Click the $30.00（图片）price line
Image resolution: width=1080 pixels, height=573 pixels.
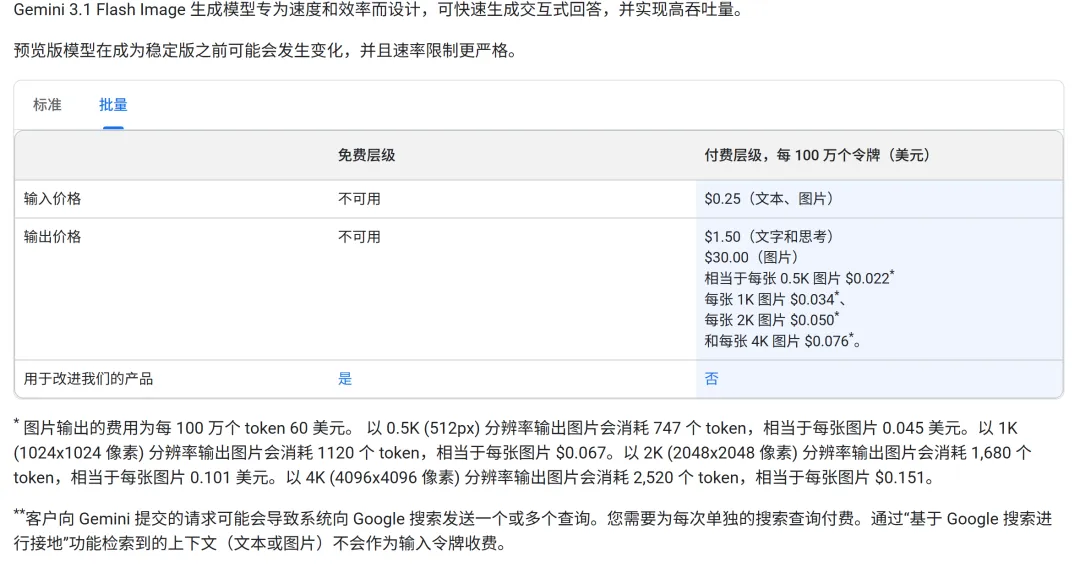754,258
